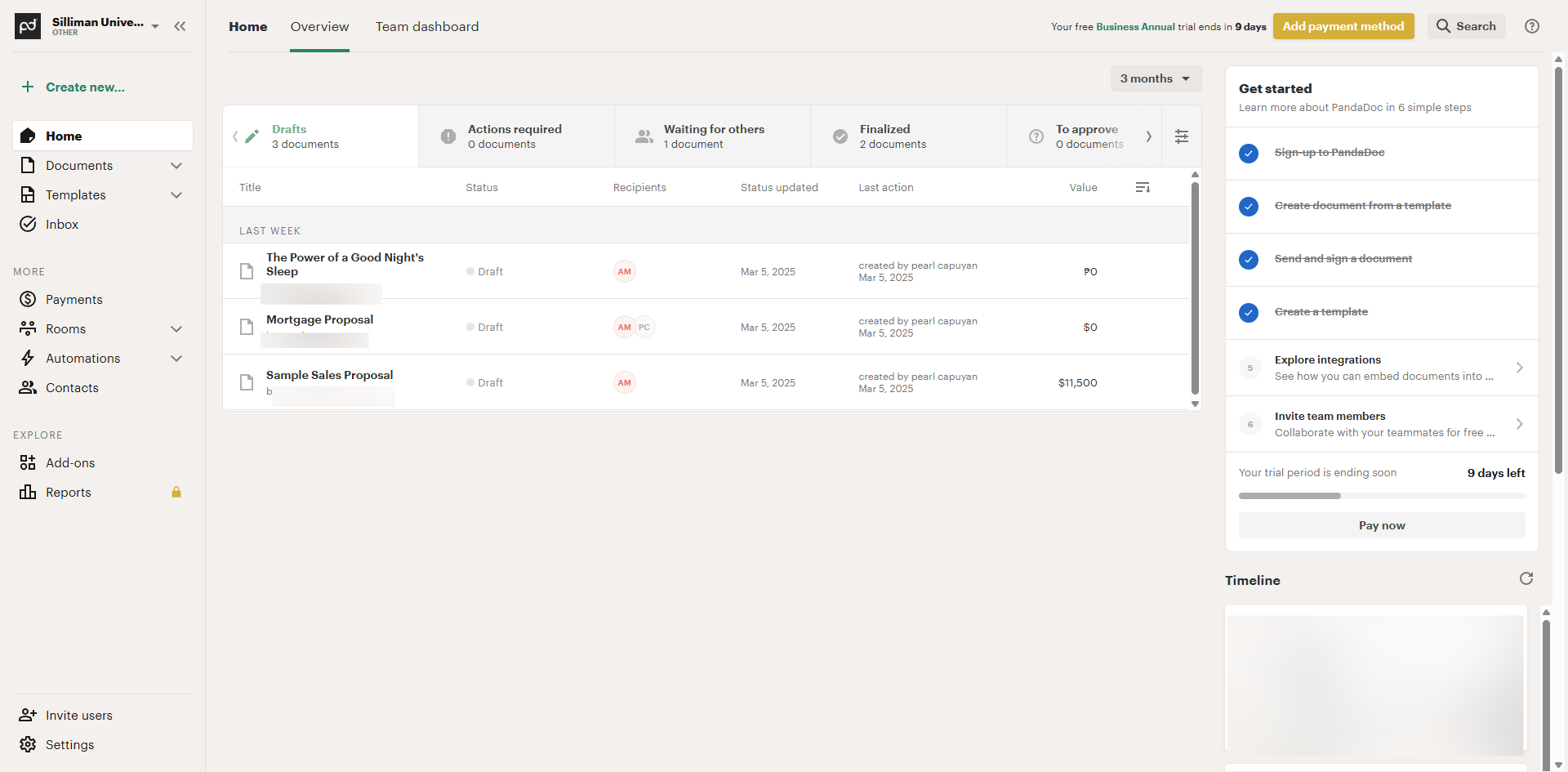Expand the Documents sidebar section
The width and height of the screenshot is (1568, 772).
tap(176, 166)
